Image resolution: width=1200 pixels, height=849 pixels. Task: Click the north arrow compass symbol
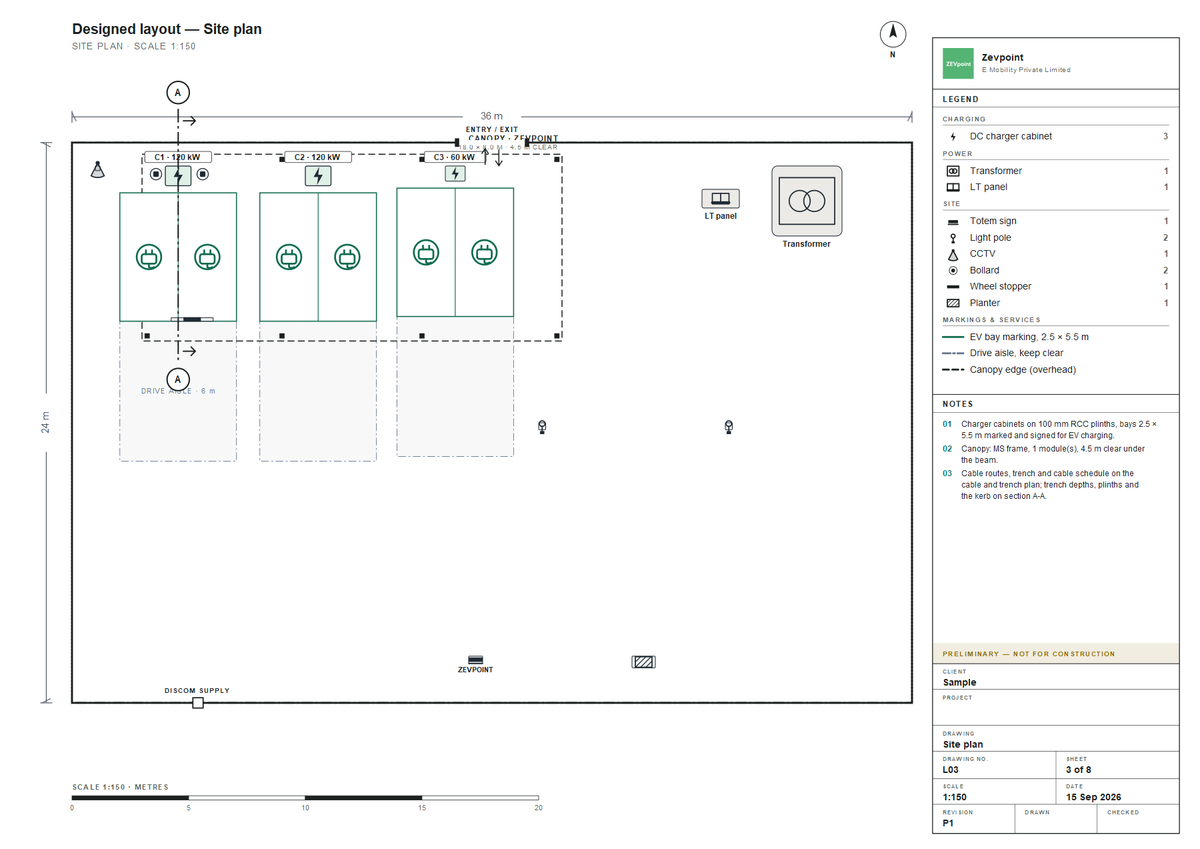click(893, 34)
